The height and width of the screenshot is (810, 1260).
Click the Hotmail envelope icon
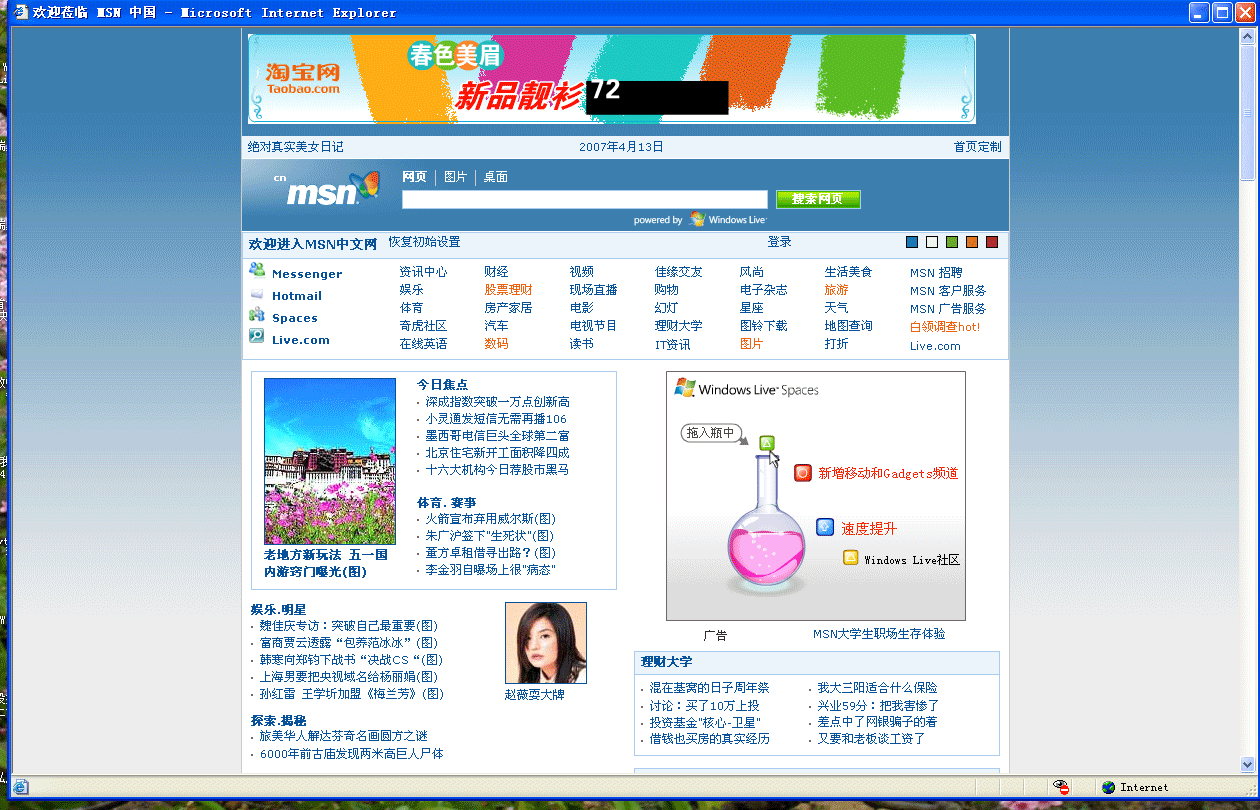(x=257, y=295)
